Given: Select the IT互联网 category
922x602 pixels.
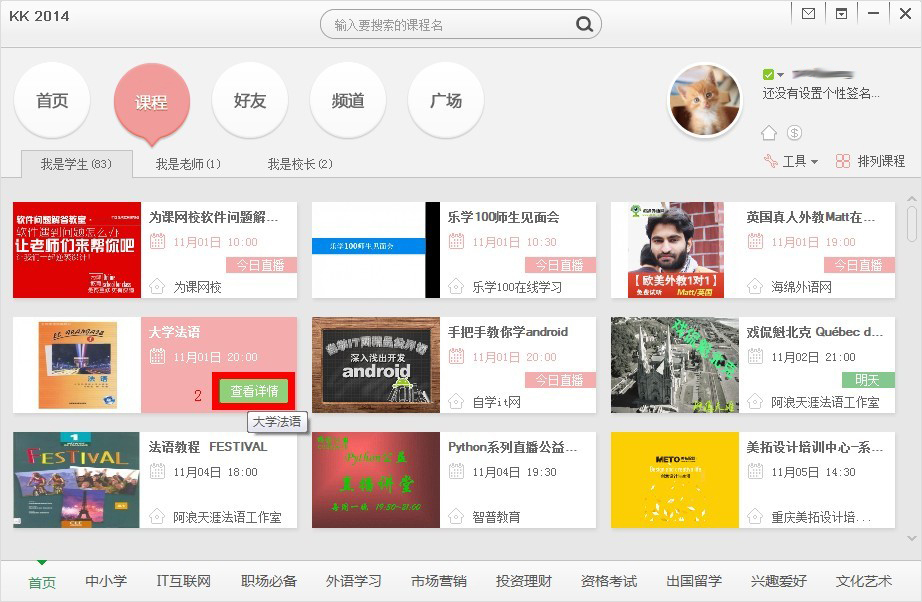Looking at the screenshot, I should click(183, 581).
